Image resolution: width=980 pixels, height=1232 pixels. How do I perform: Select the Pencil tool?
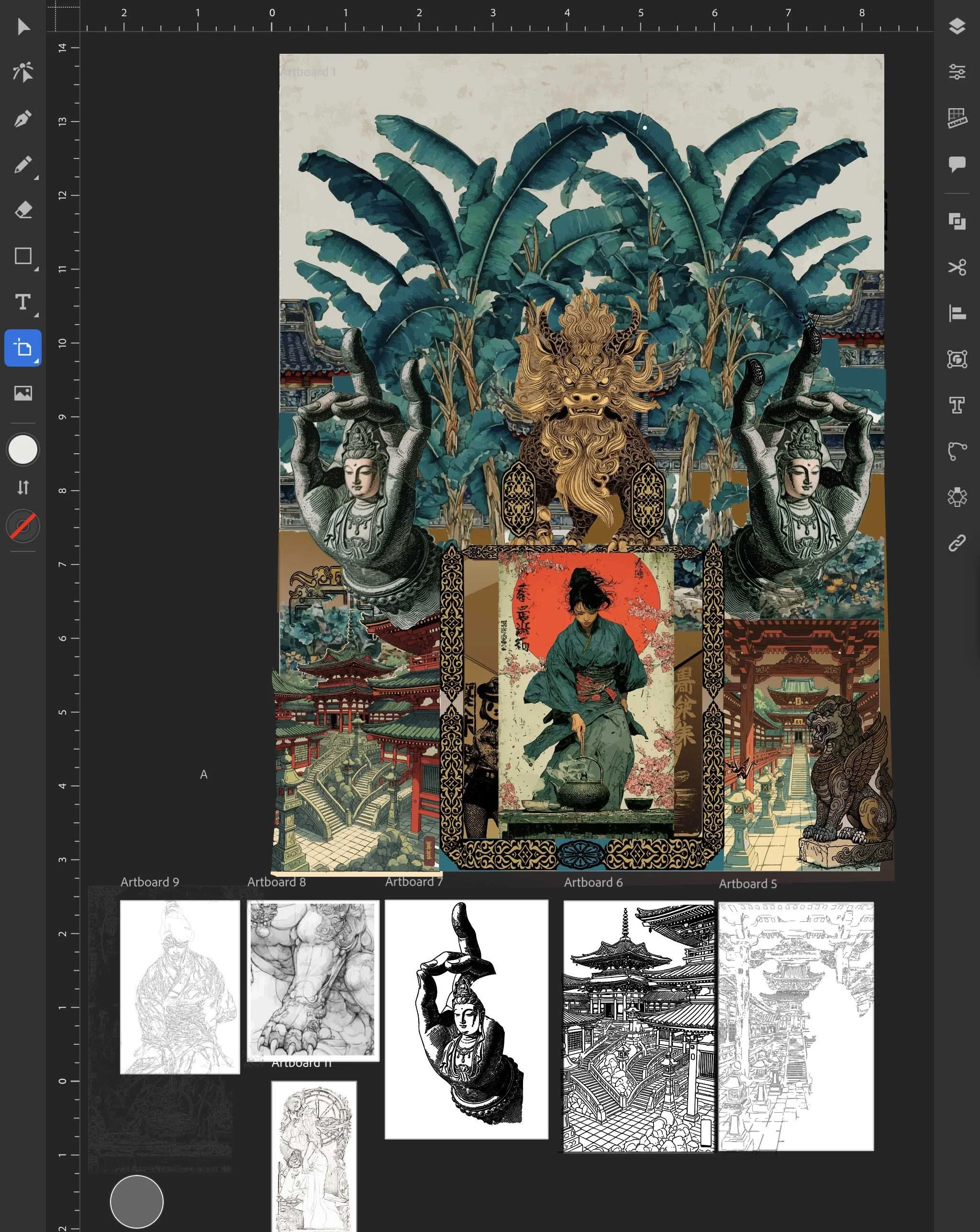[23, 165]
